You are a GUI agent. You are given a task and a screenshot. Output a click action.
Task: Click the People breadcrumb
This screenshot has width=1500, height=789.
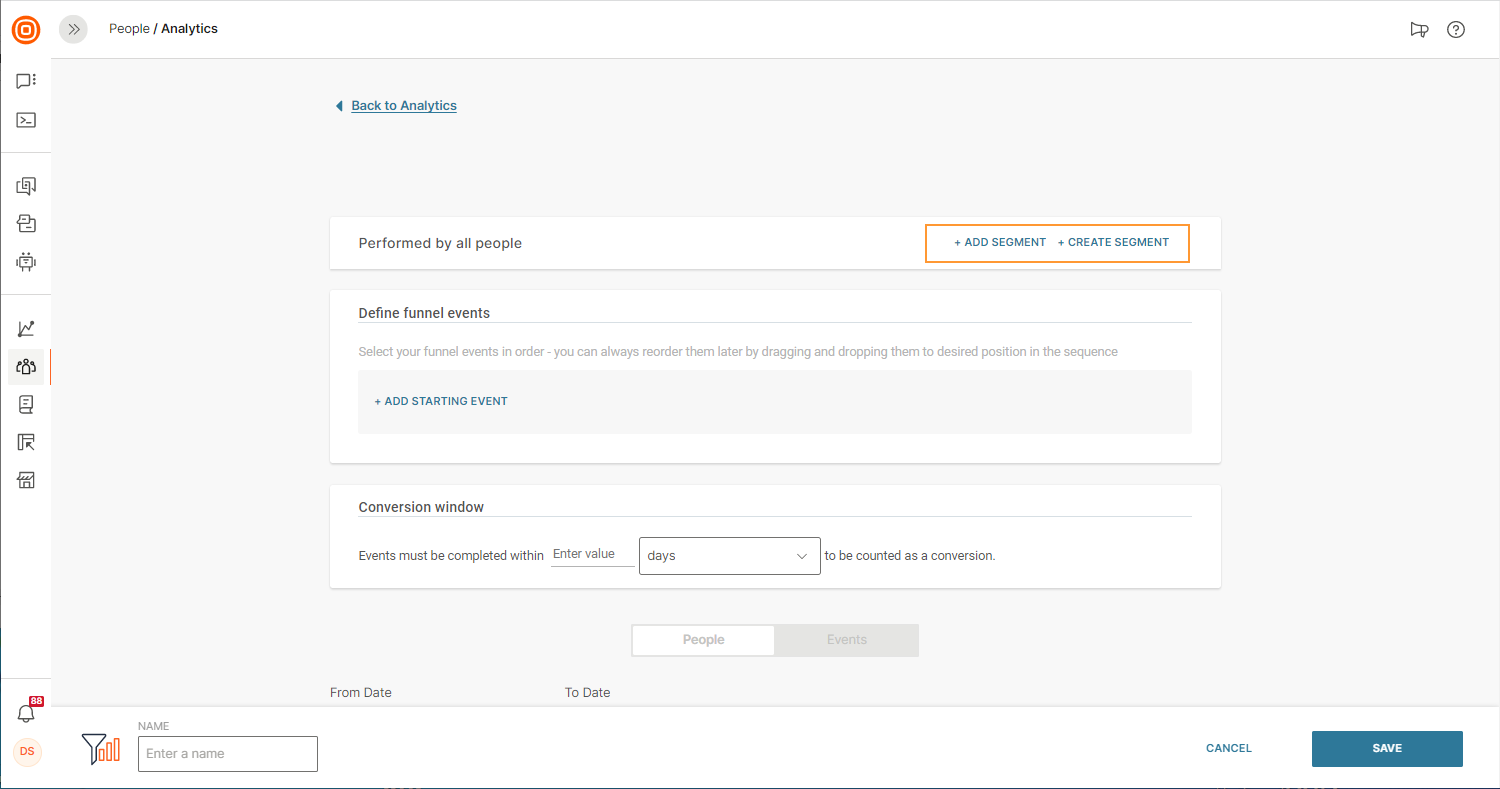click(129, 29)
